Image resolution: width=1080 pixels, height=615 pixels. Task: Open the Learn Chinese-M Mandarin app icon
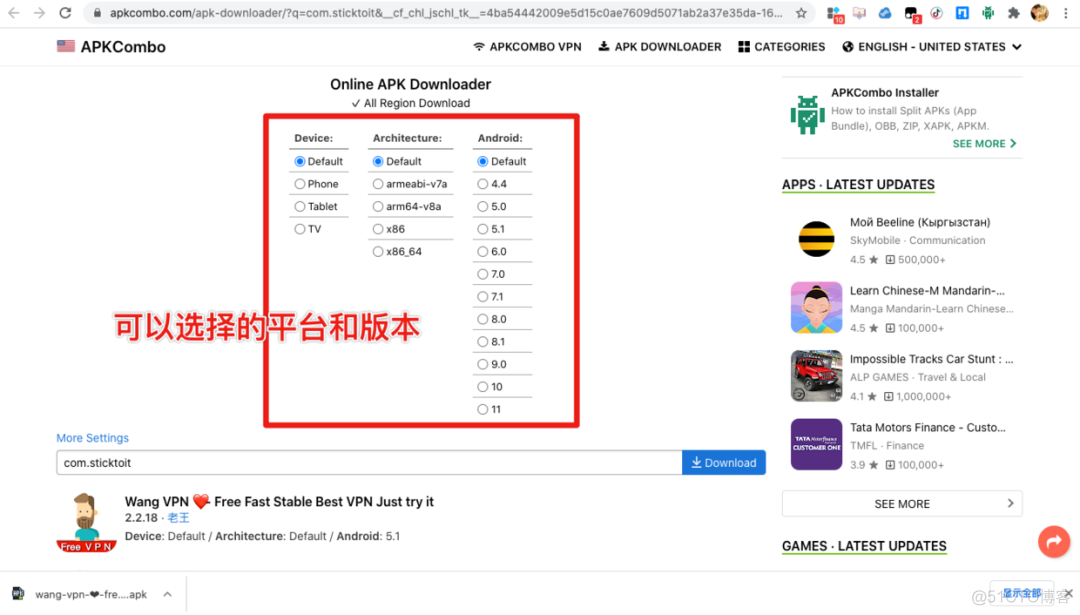(816, 307)
